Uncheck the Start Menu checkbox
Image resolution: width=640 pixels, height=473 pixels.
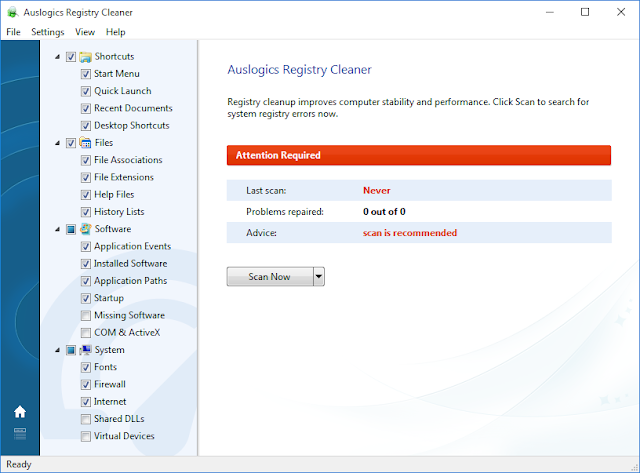click(86, 74)
